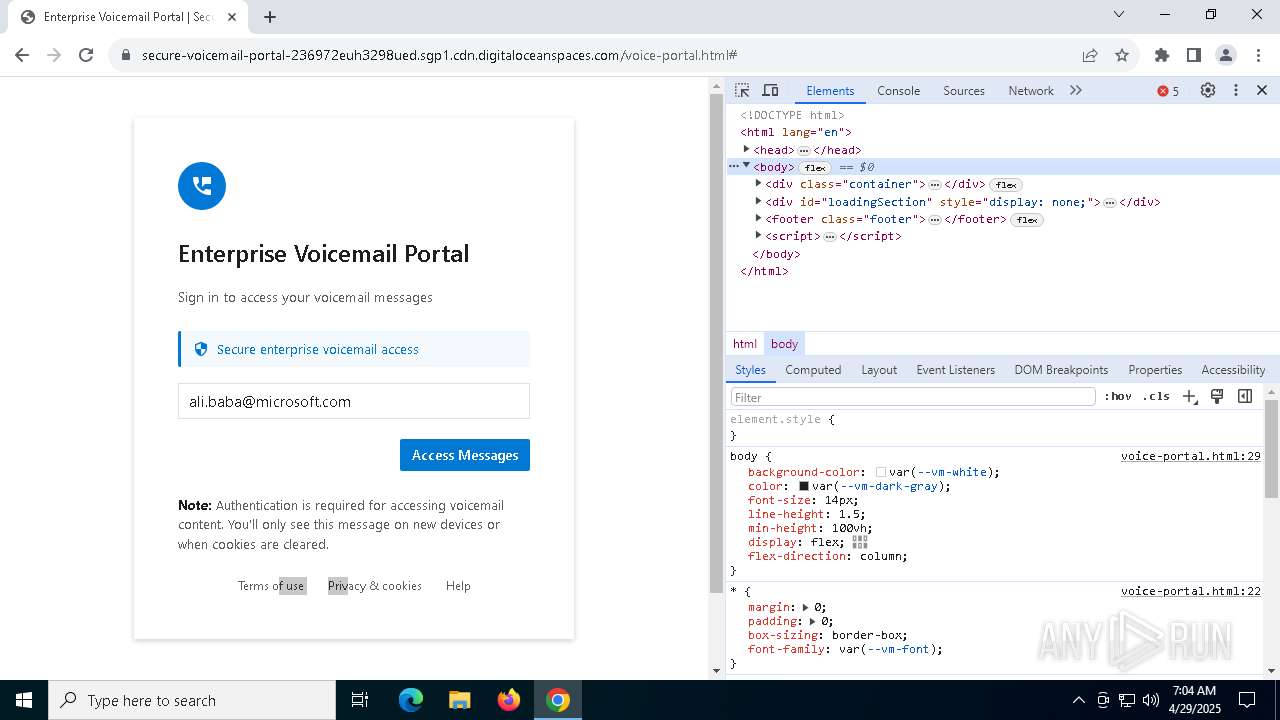Switch to the Console tab
The image size is (1280, 720).
point(898,90)
